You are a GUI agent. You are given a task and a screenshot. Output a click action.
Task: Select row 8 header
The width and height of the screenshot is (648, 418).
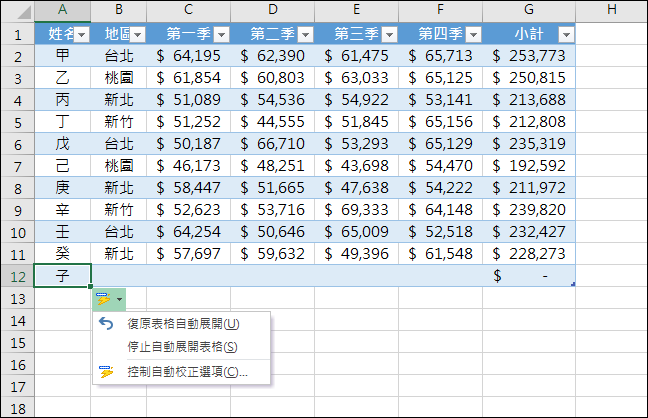coord(18,188)
